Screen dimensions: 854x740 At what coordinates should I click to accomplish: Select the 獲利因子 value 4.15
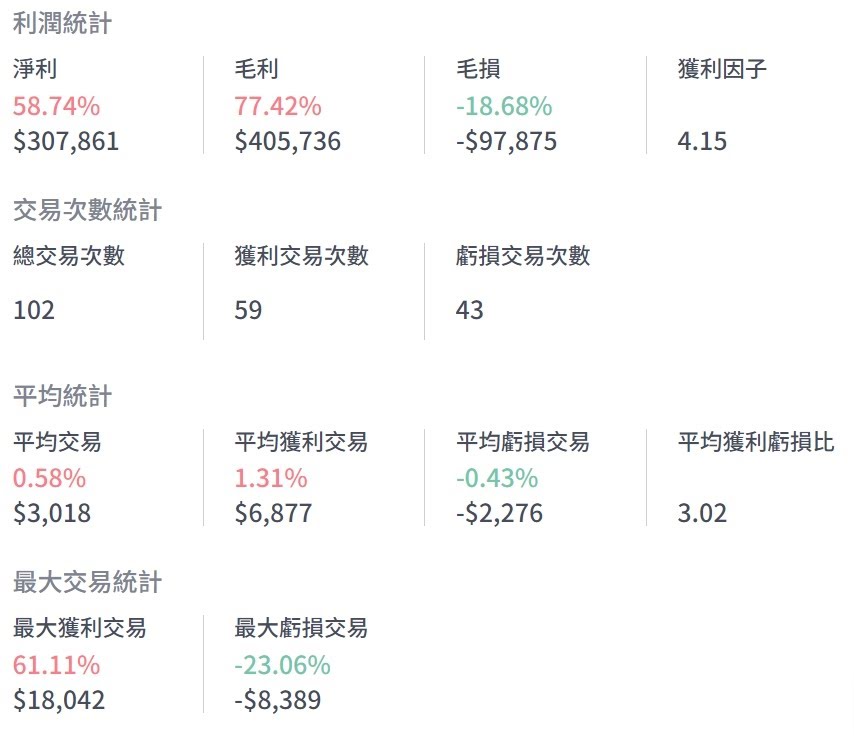[x=702, y=141]
